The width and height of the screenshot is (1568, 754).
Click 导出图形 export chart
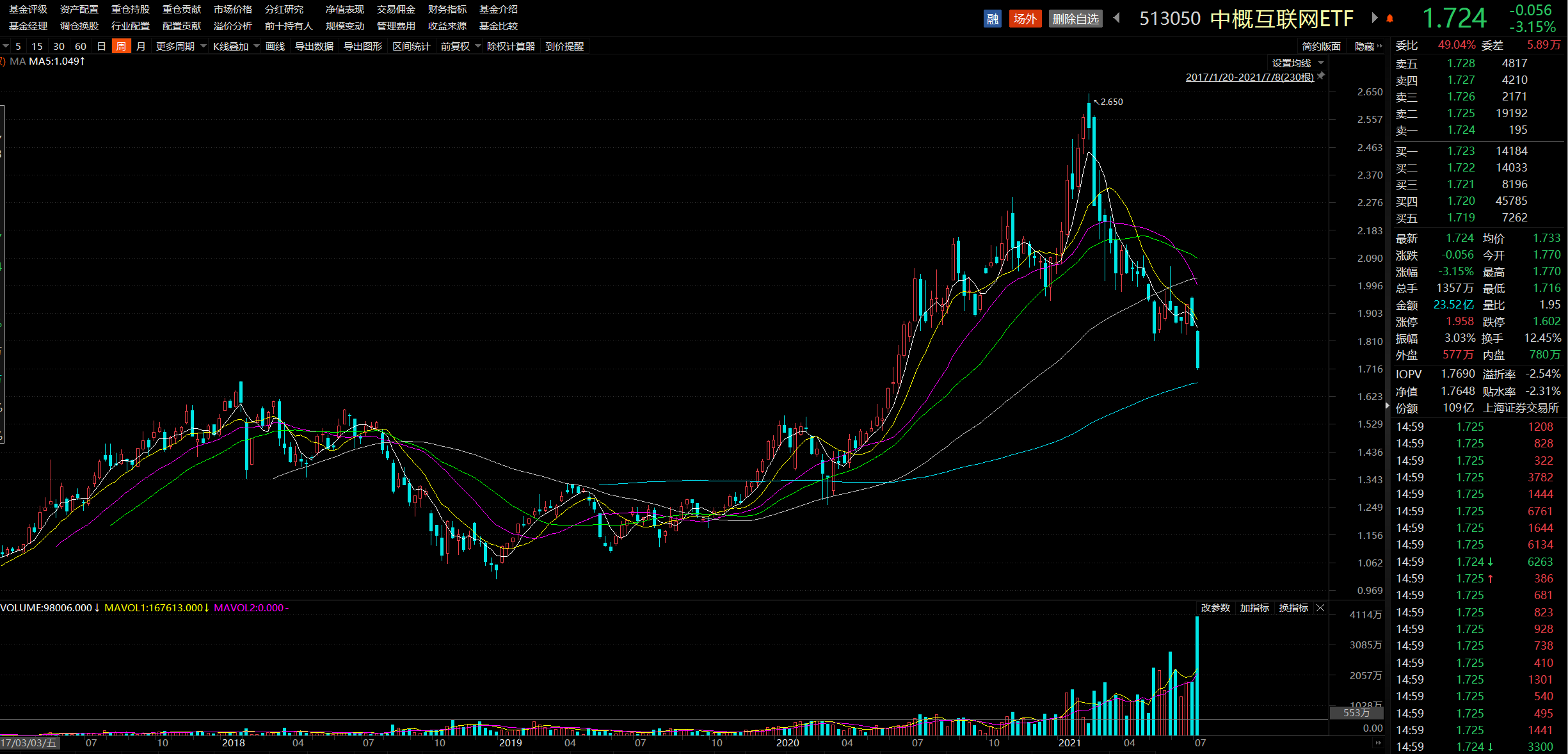[x=363, y=46]
